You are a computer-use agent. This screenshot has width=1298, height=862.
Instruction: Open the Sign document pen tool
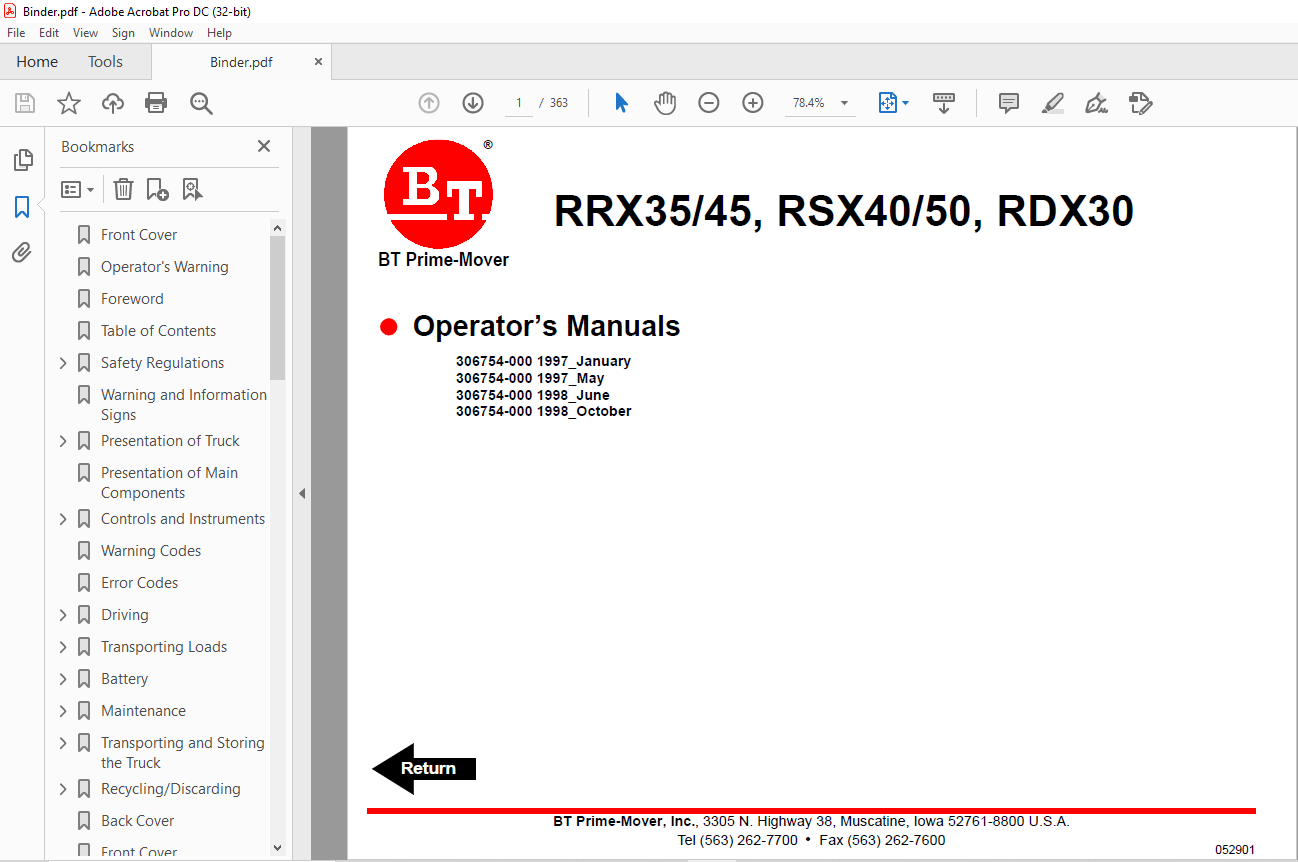click(1097, 103)
